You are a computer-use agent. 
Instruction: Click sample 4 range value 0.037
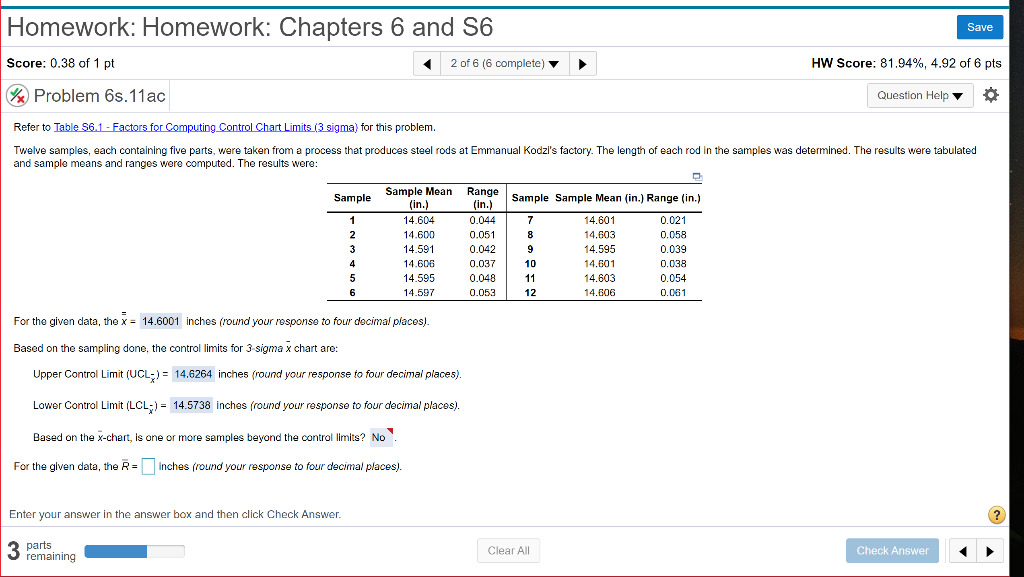(482, 264)
